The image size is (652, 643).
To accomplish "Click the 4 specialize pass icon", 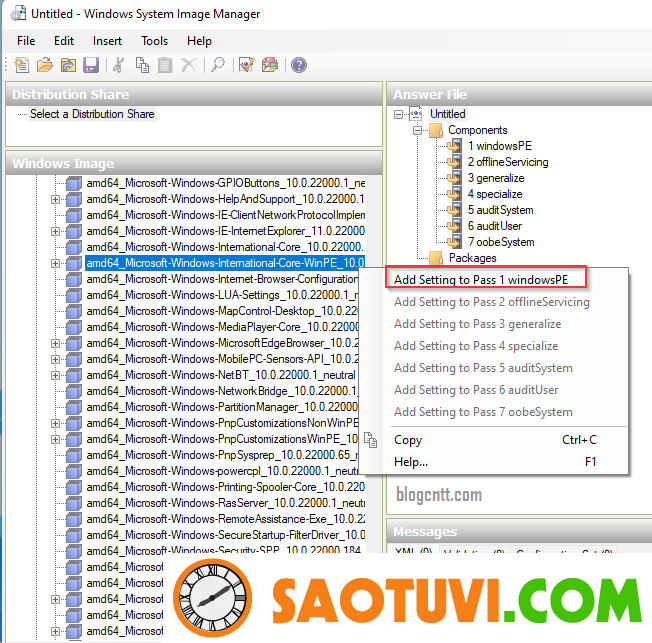I will point(454,194).
